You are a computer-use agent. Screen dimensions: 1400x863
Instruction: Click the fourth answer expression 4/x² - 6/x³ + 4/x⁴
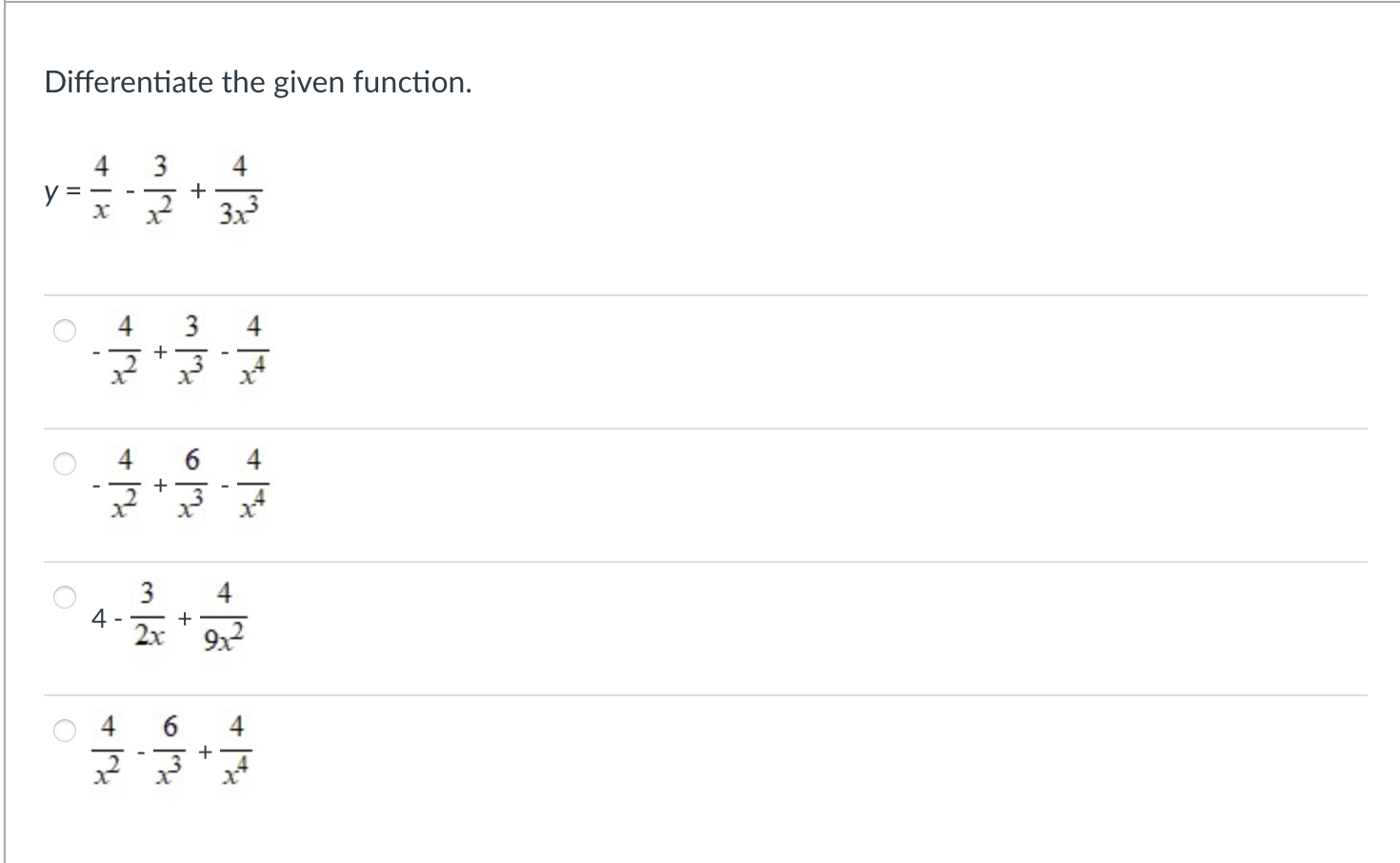pos(171,751)
